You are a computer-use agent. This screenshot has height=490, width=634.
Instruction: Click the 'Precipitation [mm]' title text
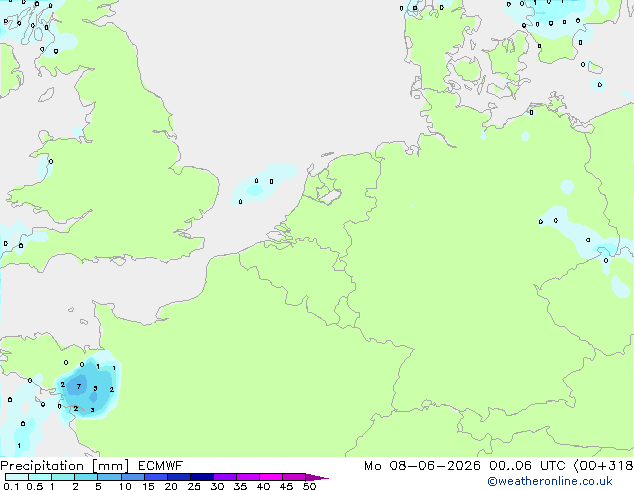65,466
